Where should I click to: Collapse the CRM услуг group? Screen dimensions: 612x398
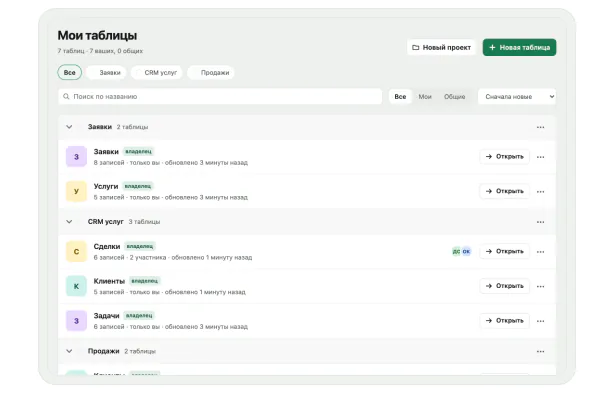coord(69,222)
